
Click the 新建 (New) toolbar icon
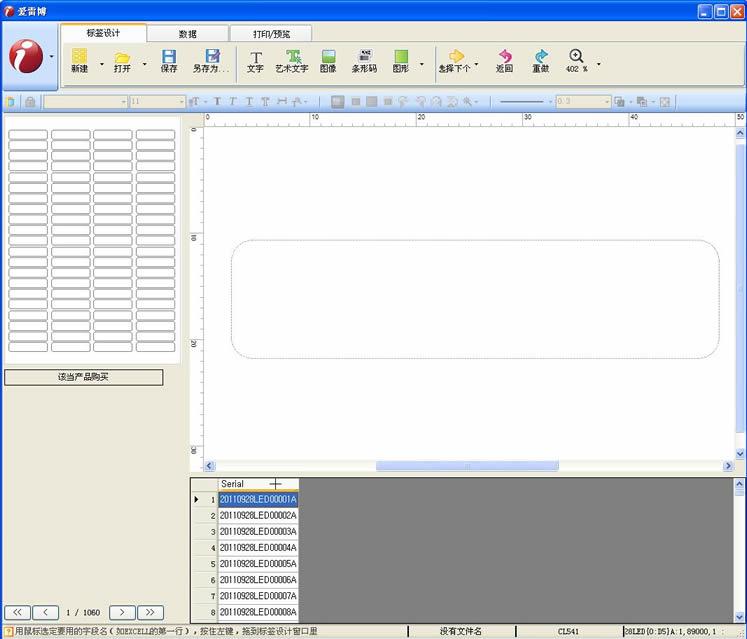(79, 61)
